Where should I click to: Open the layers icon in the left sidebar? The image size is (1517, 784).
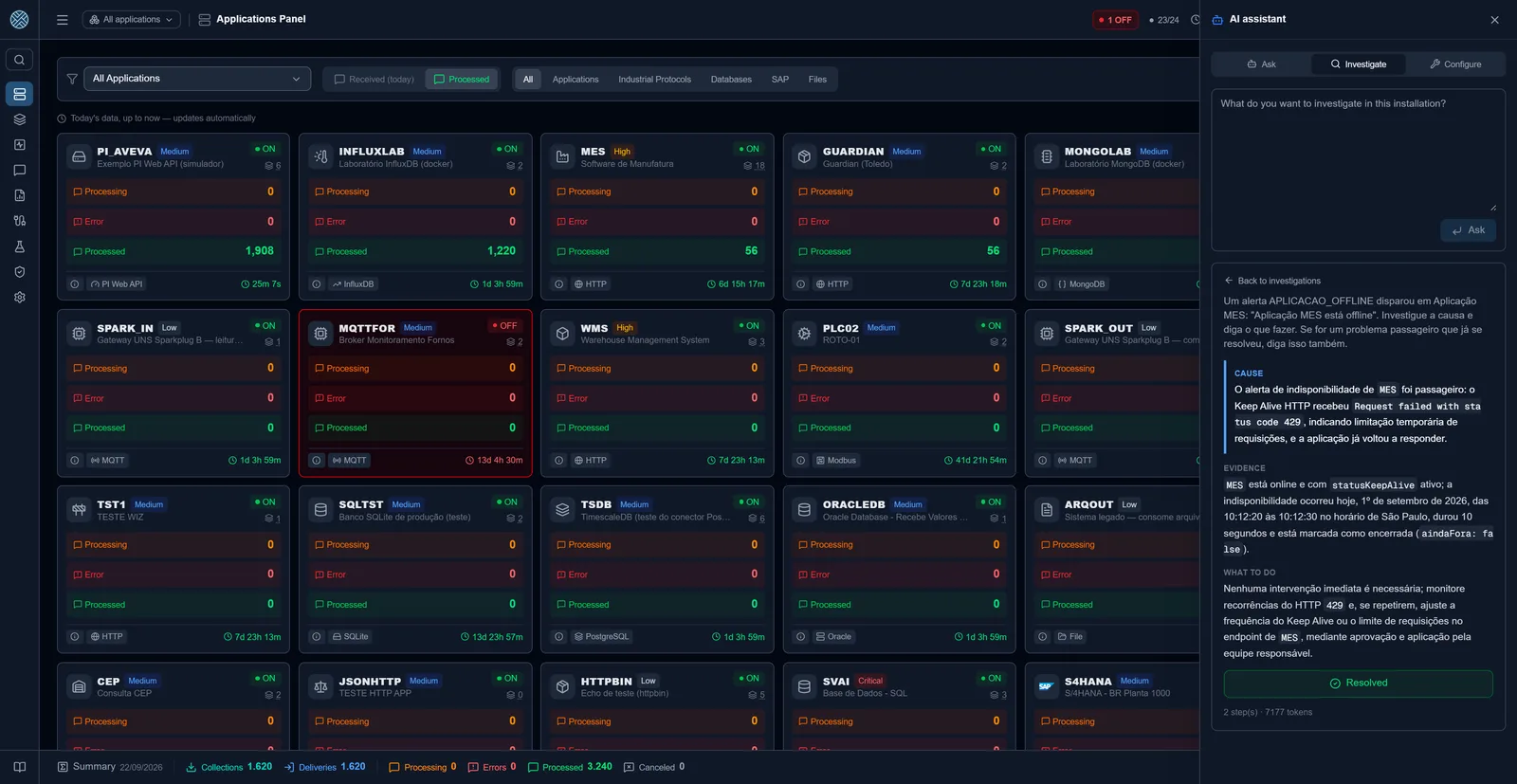pos(19,119)
